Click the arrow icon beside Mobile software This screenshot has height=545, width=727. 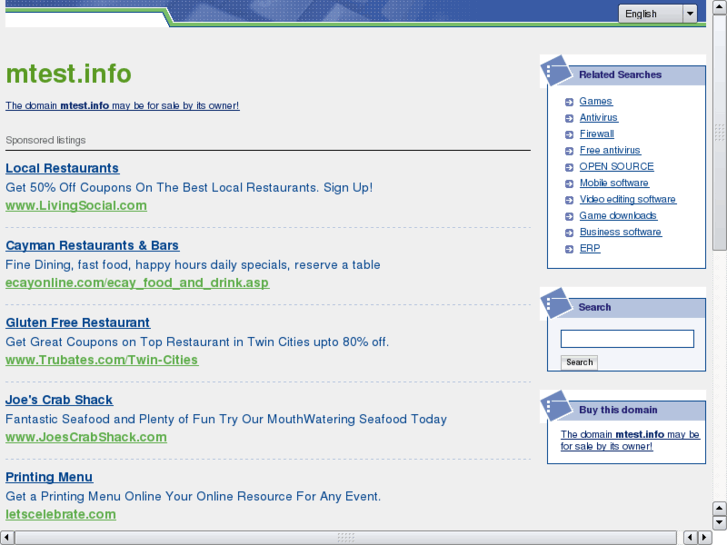coord(569,184)
